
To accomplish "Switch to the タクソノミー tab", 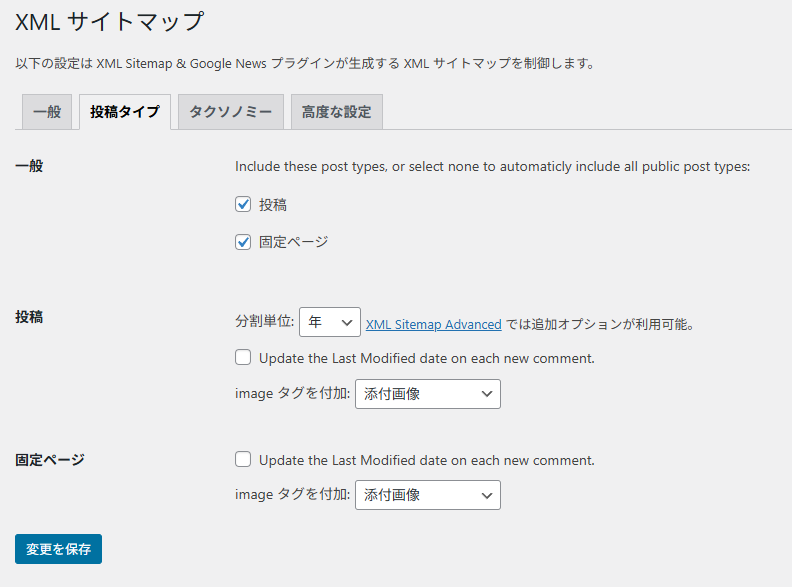I will [x=230, y=112].
